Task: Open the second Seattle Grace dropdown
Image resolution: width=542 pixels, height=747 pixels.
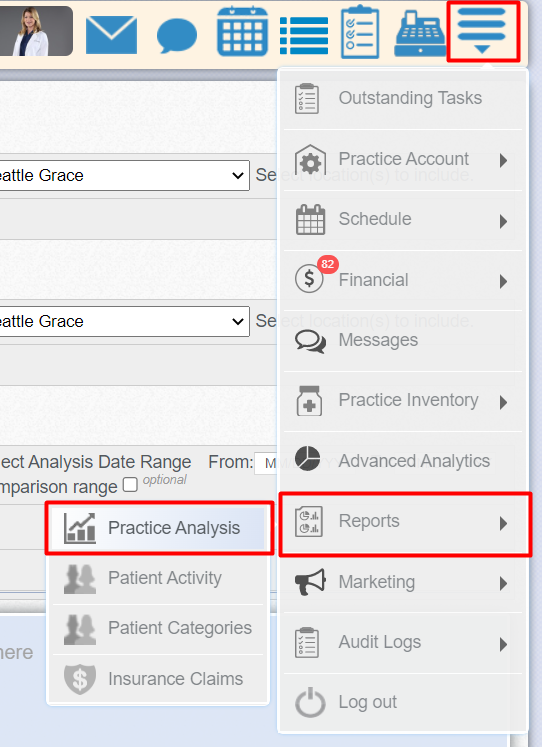Action: (124, 321)
